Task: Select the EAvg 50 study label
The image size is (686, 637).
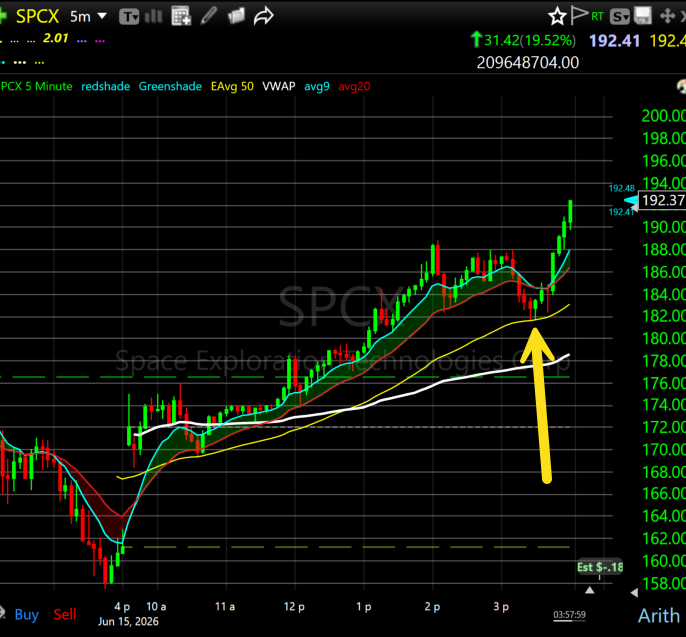Action: coord(232,86)
